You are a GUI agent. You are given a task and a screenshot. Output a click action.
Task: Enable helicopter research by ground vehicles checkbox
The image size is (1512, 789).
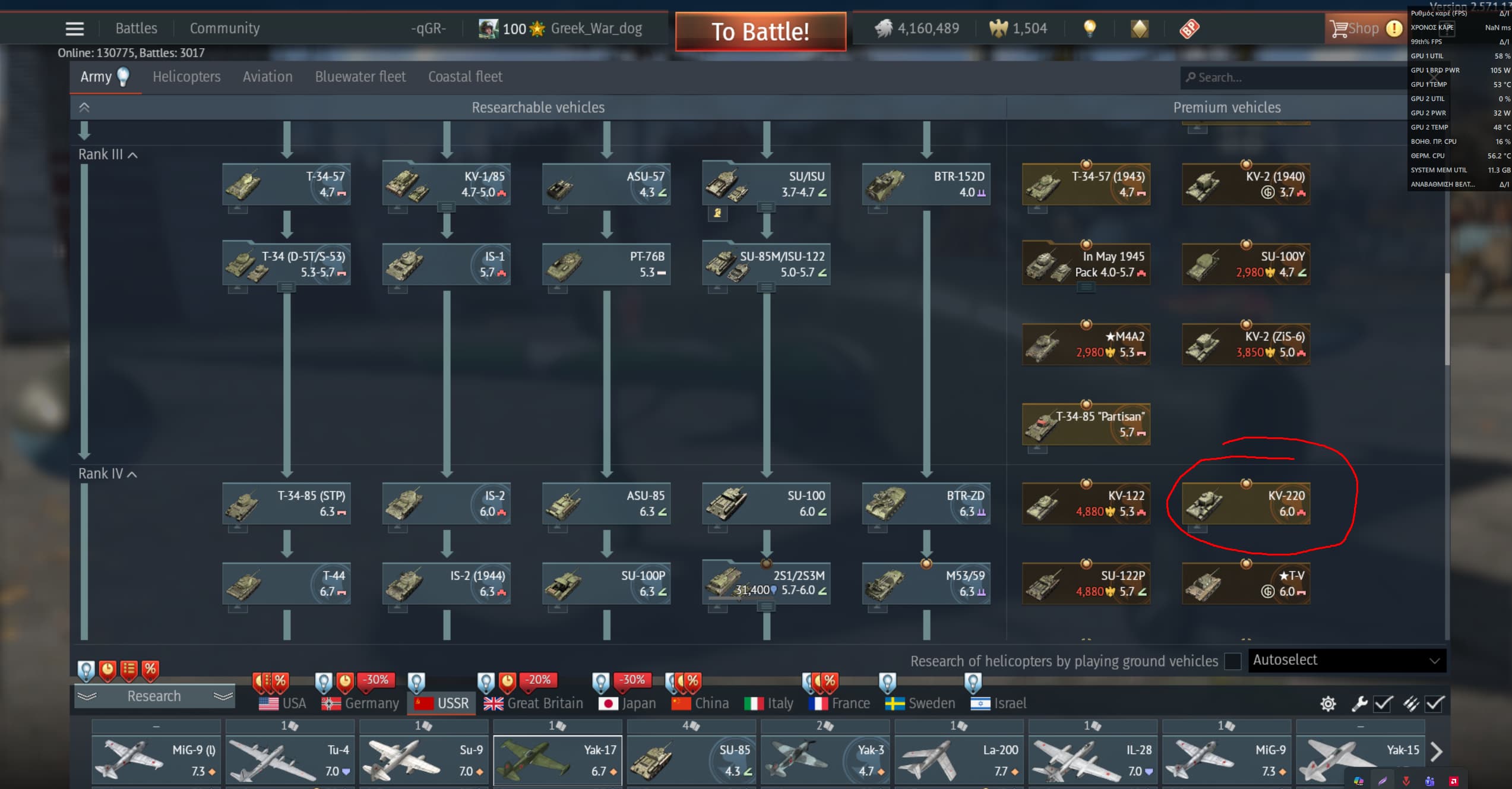coord(1232,661)
